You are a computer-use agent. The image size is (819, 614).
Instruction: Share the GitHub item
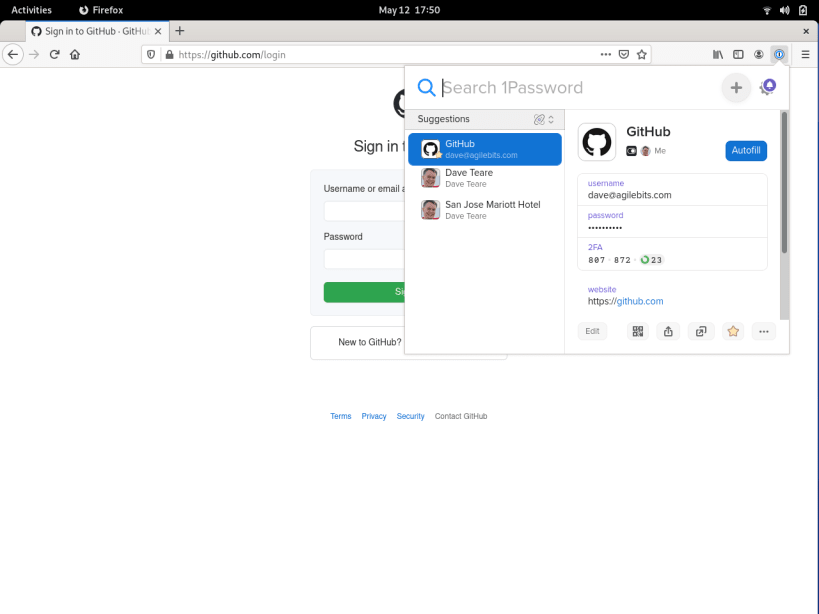pos(668,331)
